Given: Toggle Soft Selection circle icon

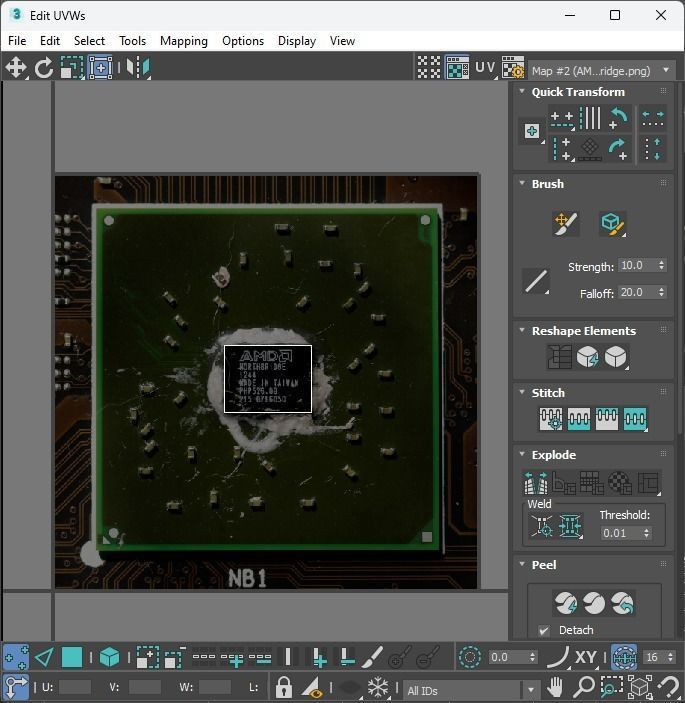Looking at the screenshot, I should [x=469, y=657].
